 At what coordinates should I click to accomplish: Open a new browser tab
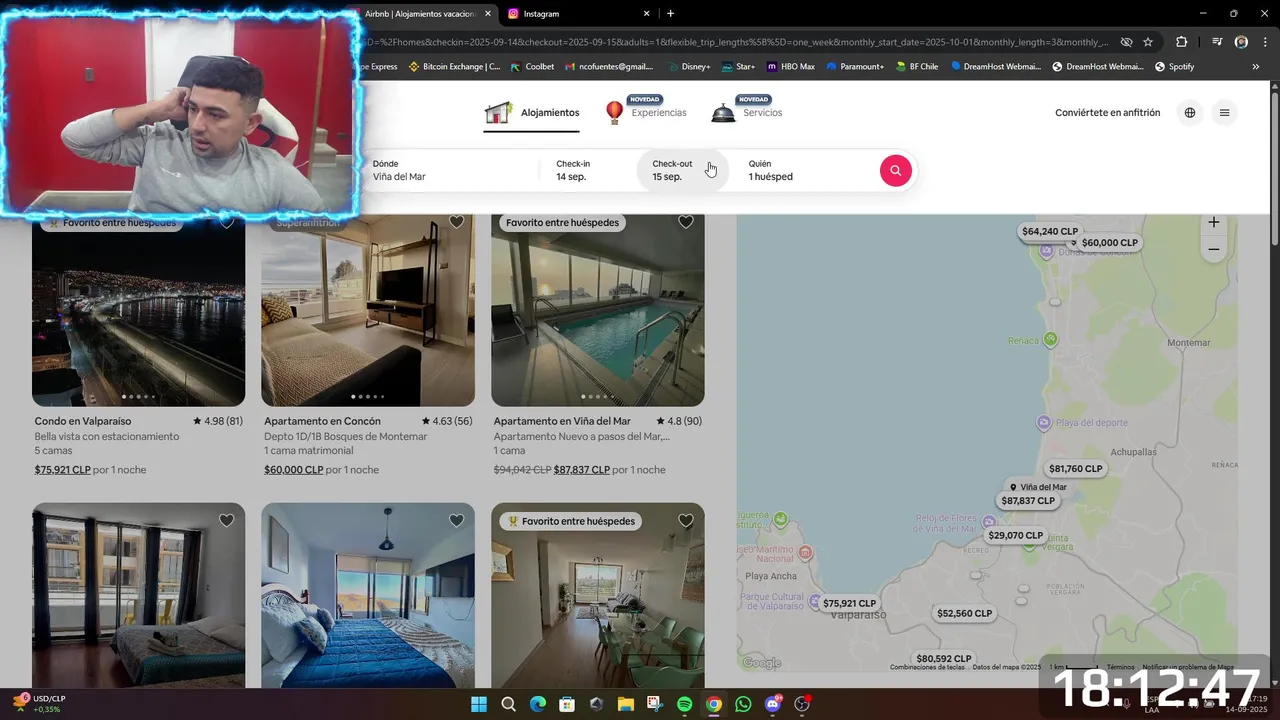(x=670, y=14)
